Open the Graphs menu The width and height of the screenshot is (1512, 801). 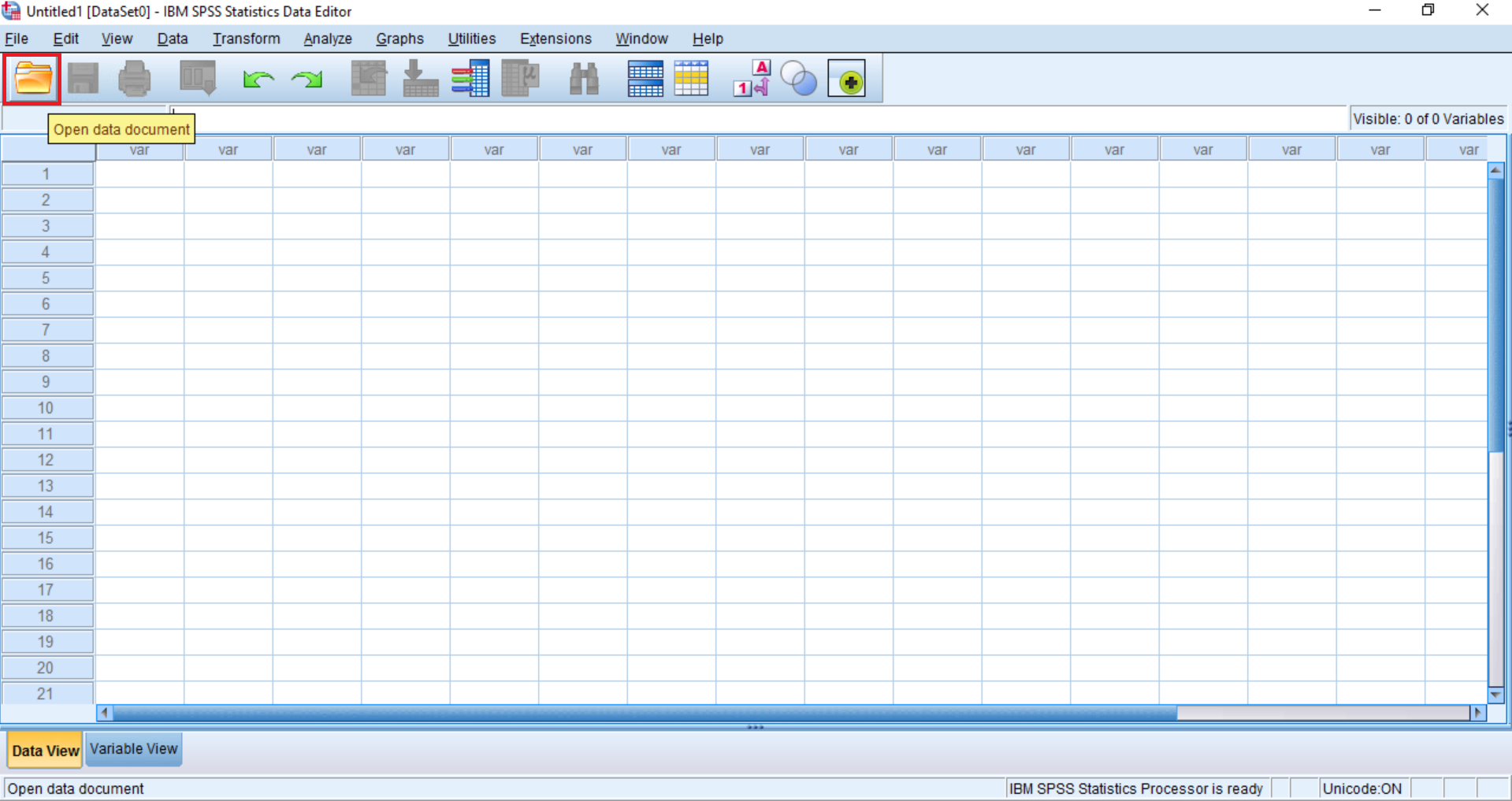coord(399,39)
